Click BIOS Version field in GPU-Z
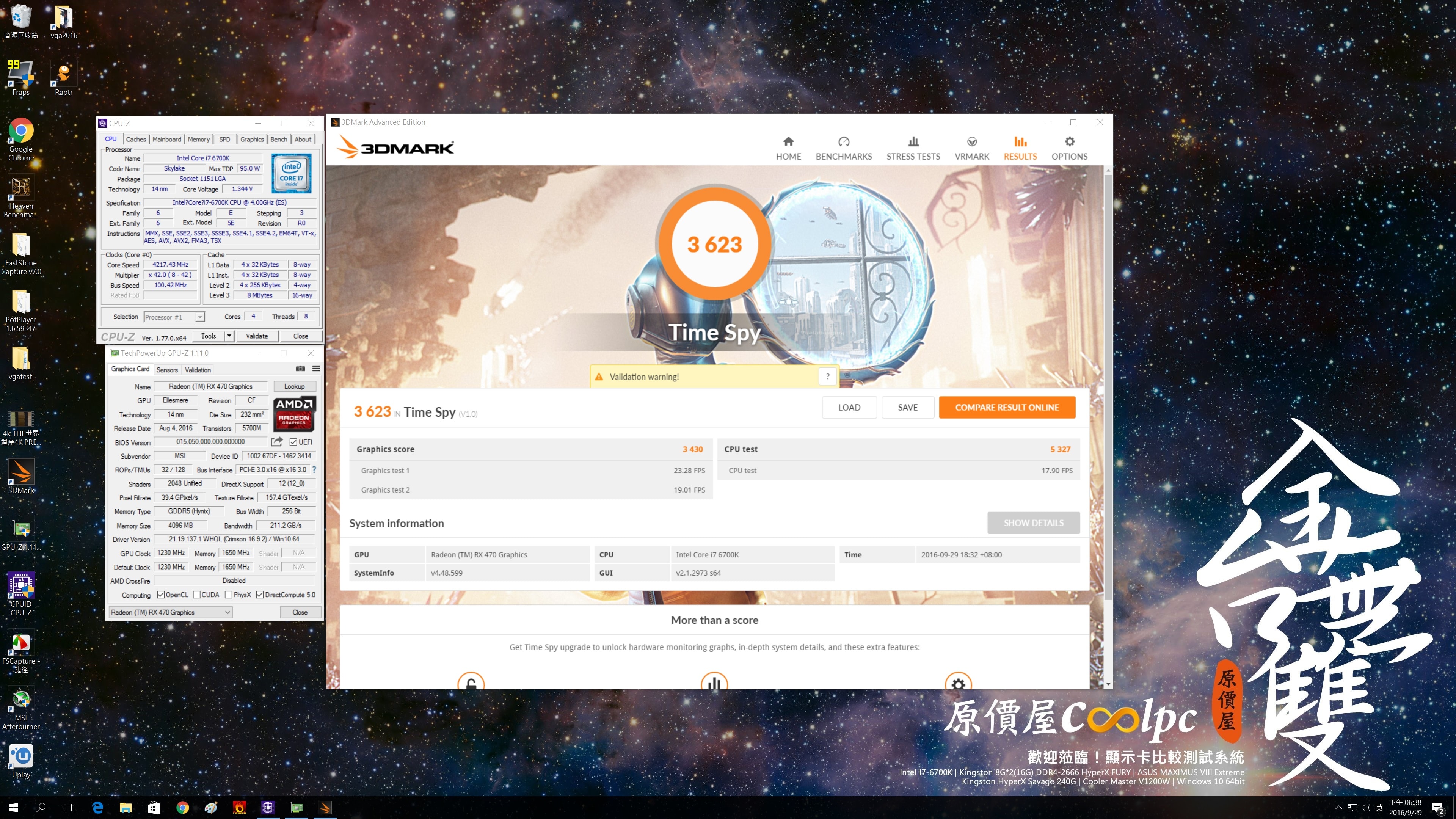 (210, 442)
